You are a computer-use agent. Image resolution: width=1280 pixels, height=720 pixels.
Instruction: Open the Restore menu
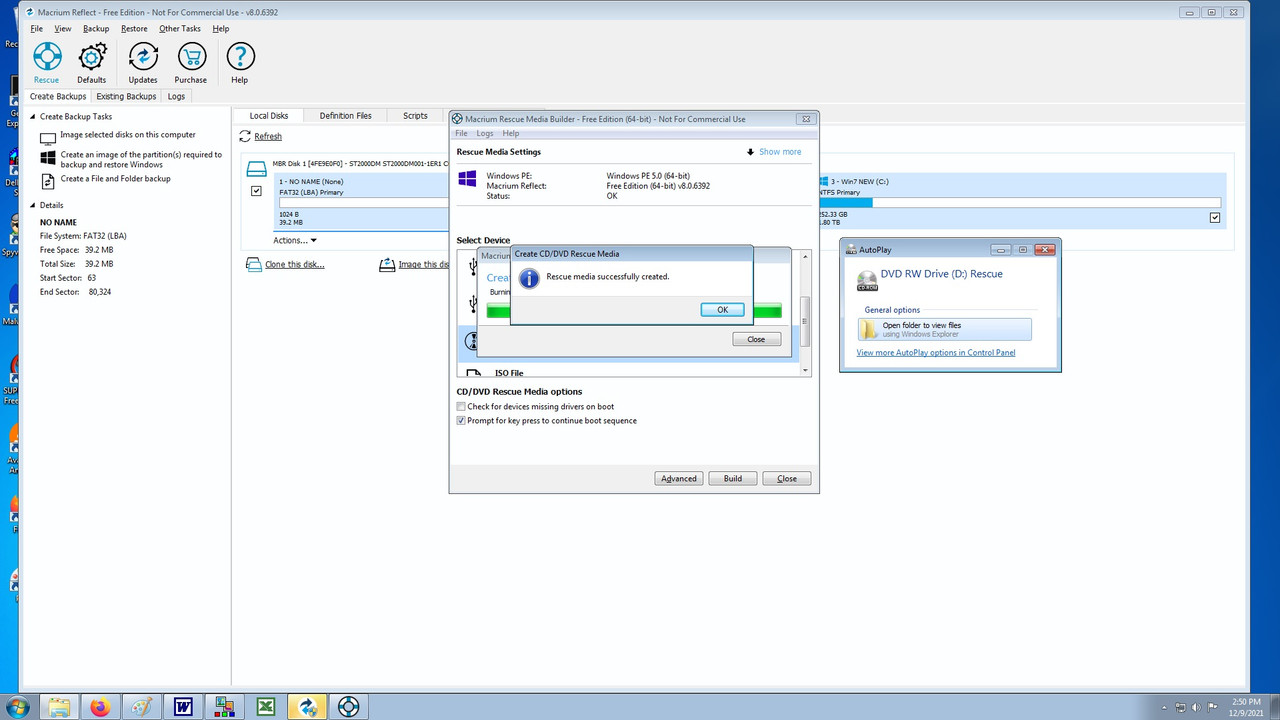coord(134,29)
